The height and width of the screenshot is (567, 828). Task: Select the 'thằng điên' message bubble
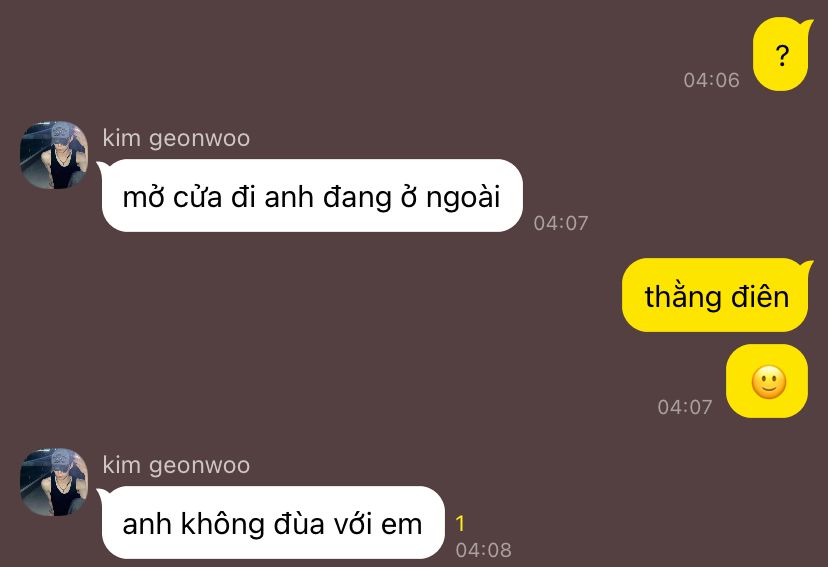coord(716,295)
